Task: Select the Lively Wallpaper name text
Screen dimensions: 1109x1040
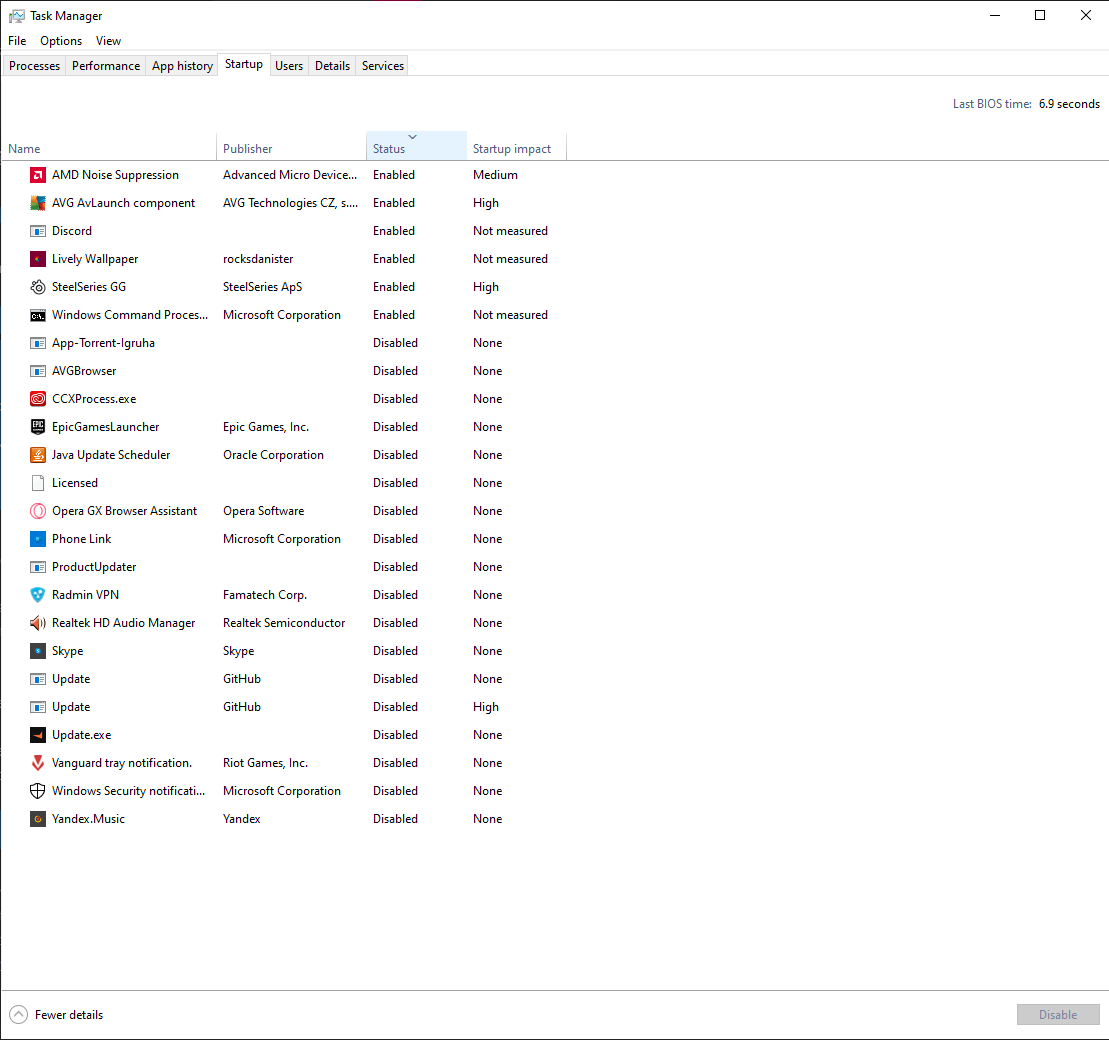Action: (95, 259)
